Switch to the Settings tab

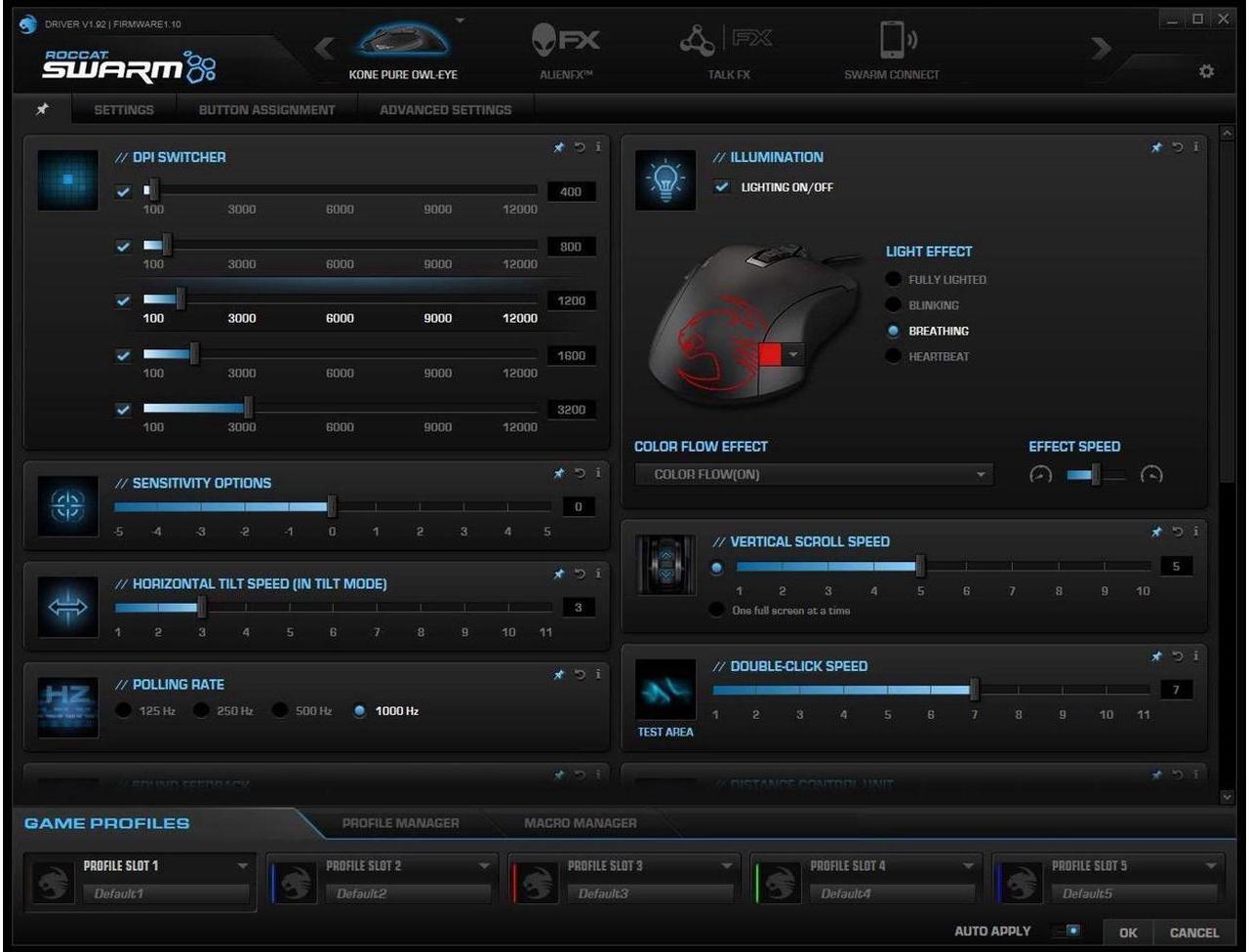point(124,110)
